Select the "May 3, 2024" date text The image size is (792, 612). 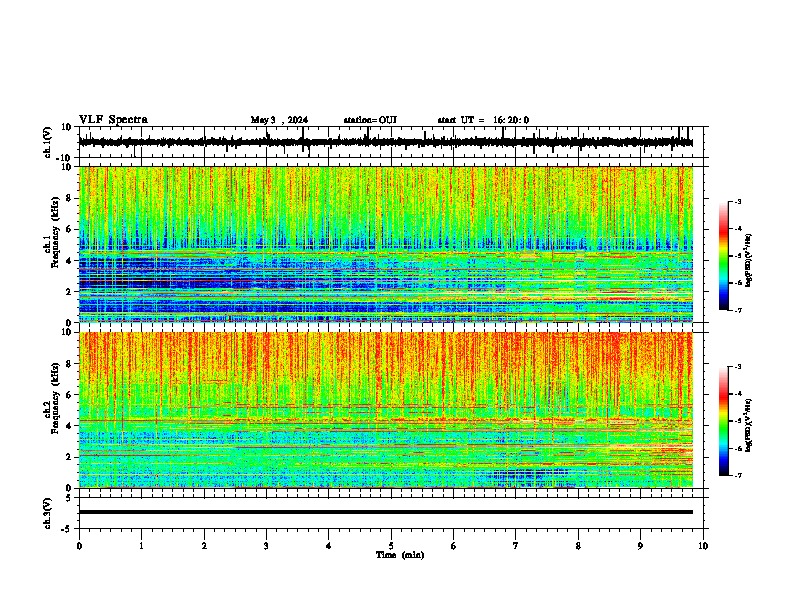point(279,120)
